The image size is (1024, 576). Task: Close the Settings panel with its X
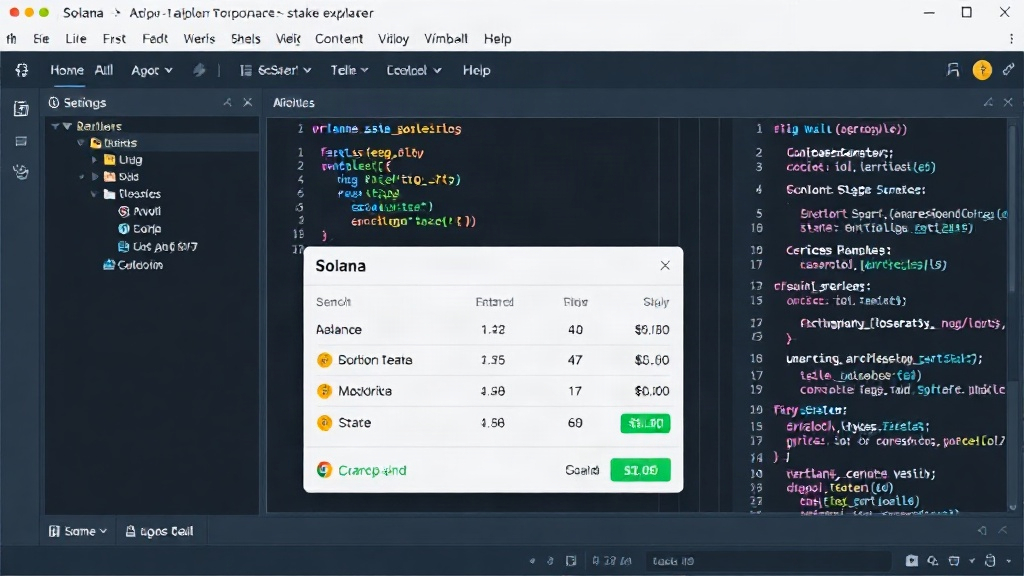point(248,103)
